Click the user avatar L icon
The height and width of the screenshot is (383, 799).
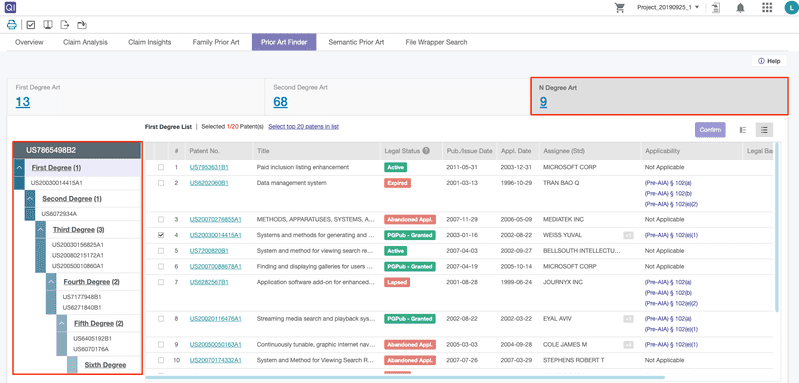tap(791, 8)
